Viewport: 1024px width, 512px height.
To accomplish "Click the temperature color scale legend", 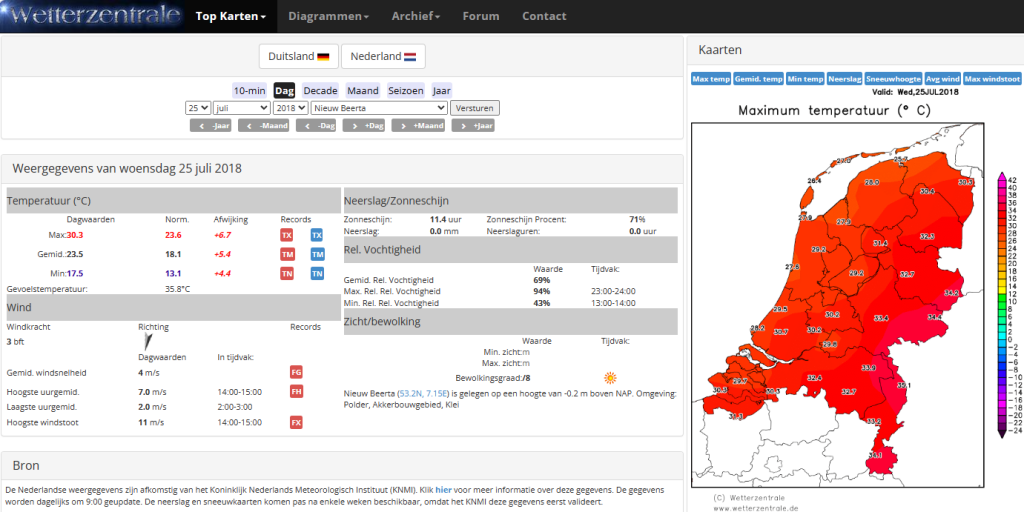I will (1002, 306).
